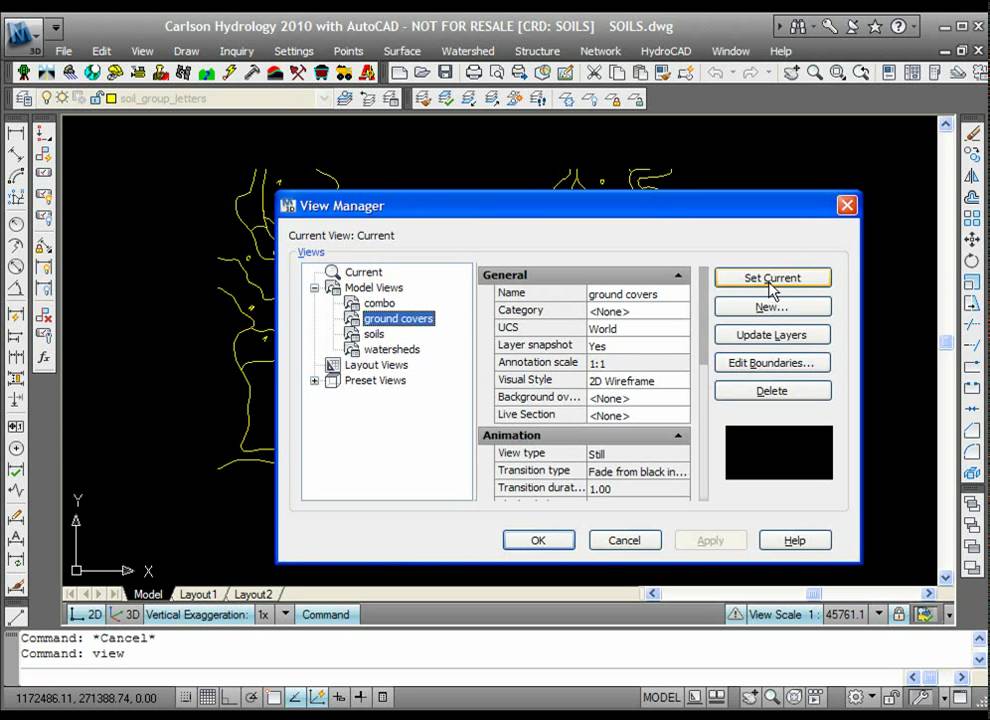Click the Help question mark icon in title bar
Viewport: 990px width, 720px height.
coord(898,27)
